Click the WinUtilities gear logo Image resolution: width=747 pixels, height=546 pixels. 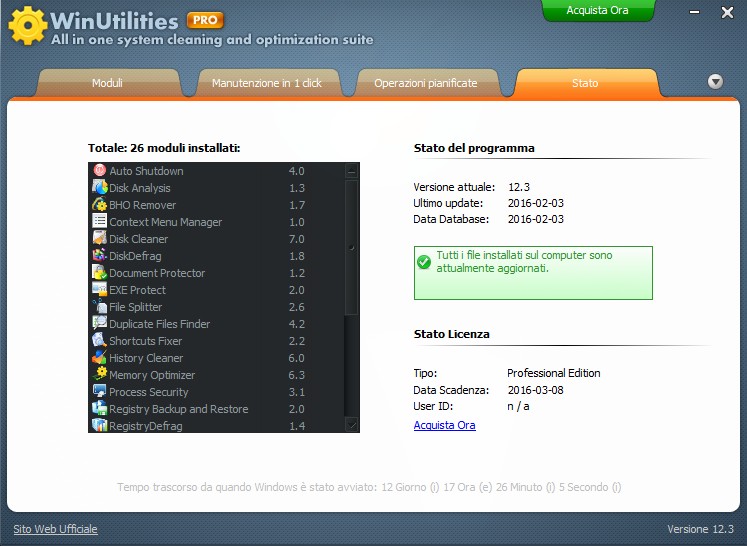tap(28, 26)
